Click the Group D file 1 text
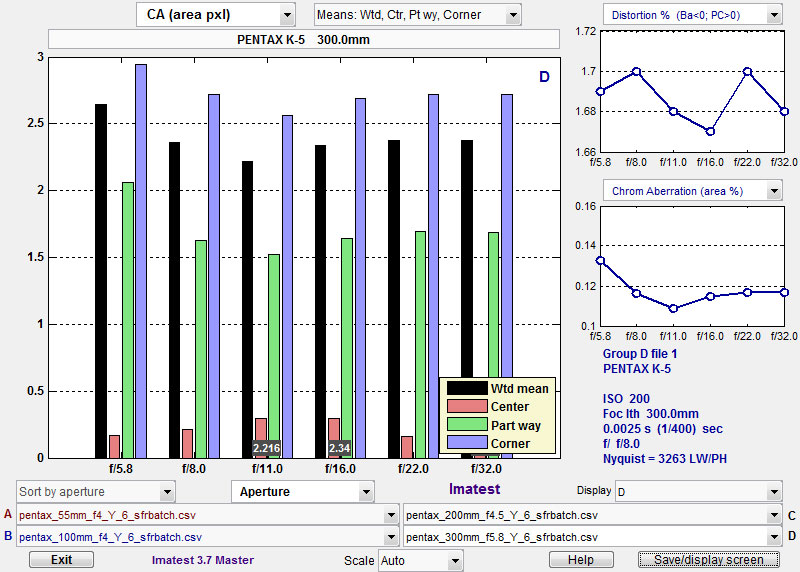 tap(640, 354)
